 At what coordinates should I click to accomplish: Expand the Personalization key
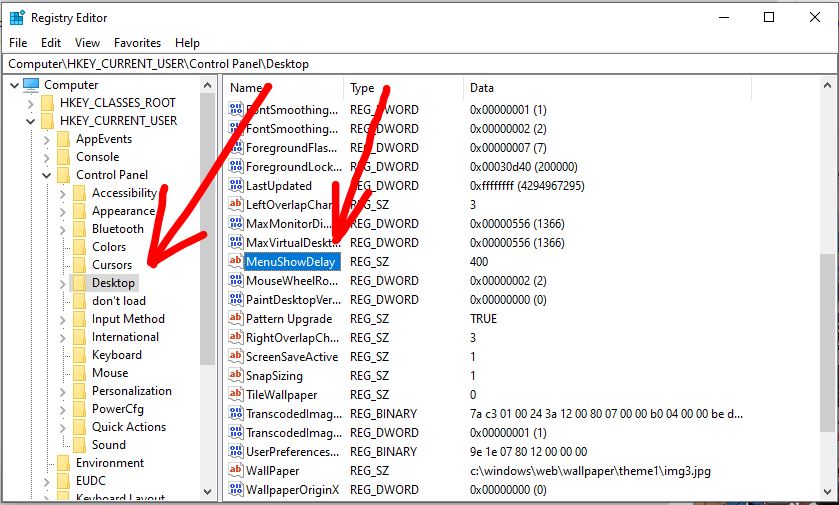[x=63, y=392]
